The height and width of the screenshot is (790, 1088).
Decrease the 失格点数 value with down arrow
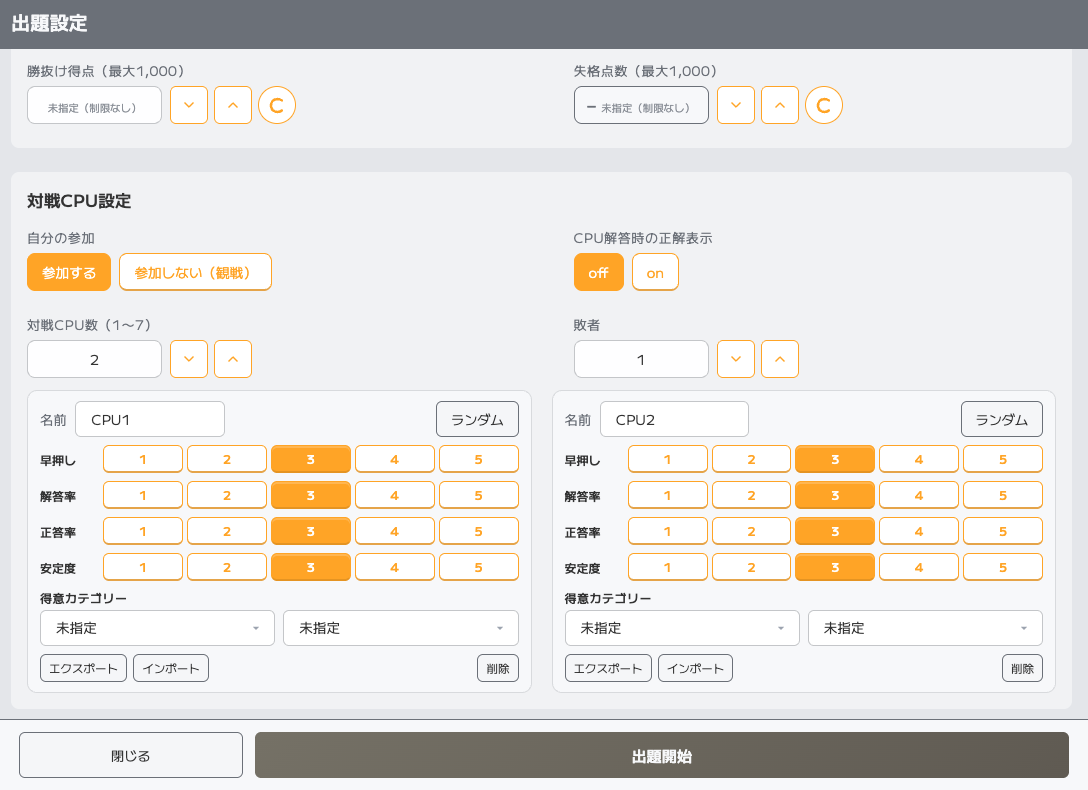click(736, 105)
